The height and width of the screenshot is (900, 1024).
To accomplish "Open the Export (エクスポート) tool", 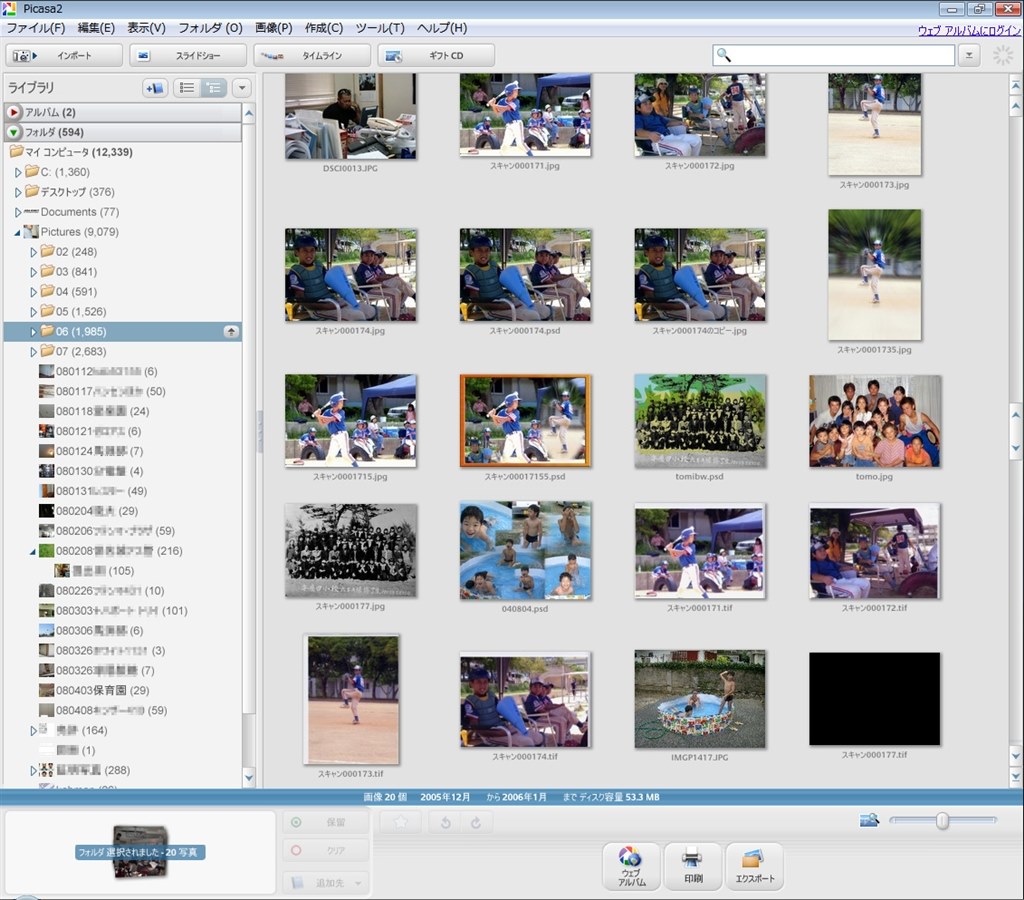I will click(755, 866).
